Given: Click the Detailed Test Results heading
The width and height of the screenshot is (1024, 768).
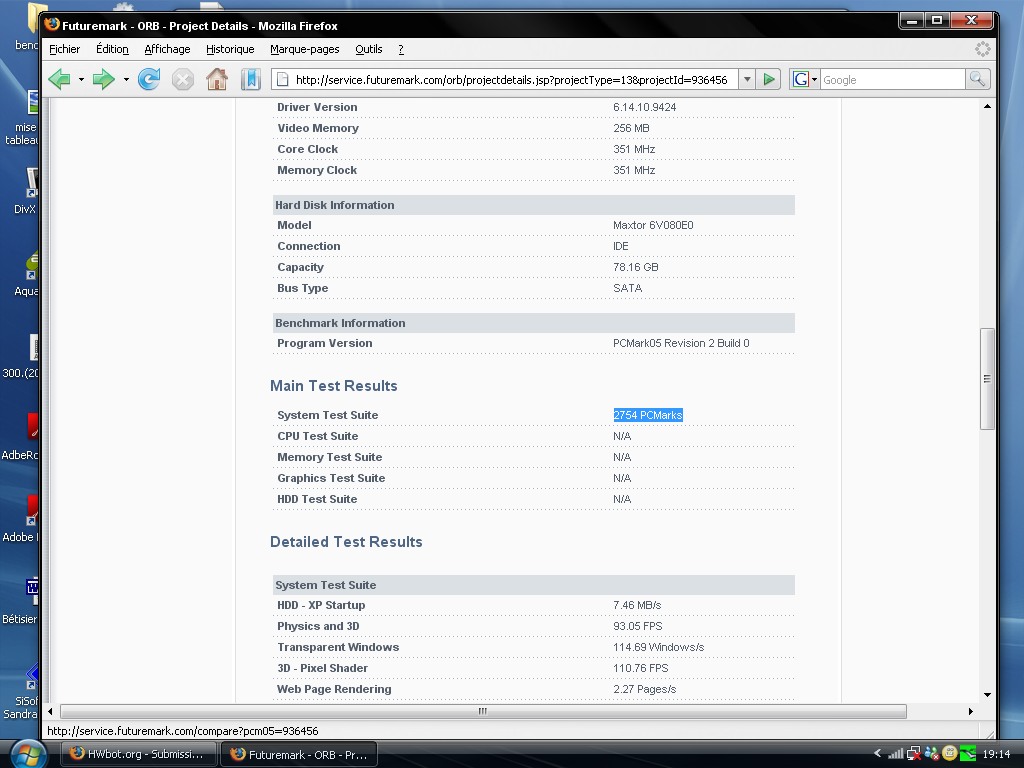Looking at the screenshot, I should [x=346, y=542].
